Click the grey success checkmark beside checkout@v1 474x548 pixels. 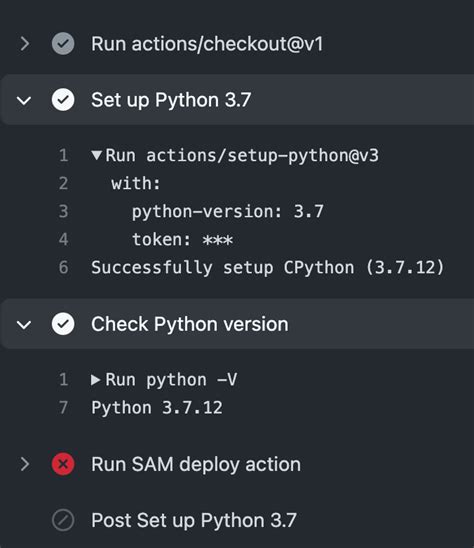63,44
